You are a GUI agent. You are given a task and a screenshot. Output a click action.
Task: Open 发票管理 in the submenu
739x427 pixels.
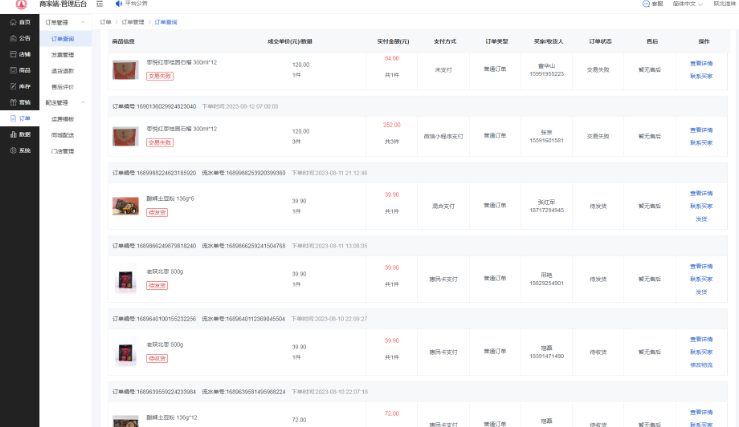(x=63, y=55)
